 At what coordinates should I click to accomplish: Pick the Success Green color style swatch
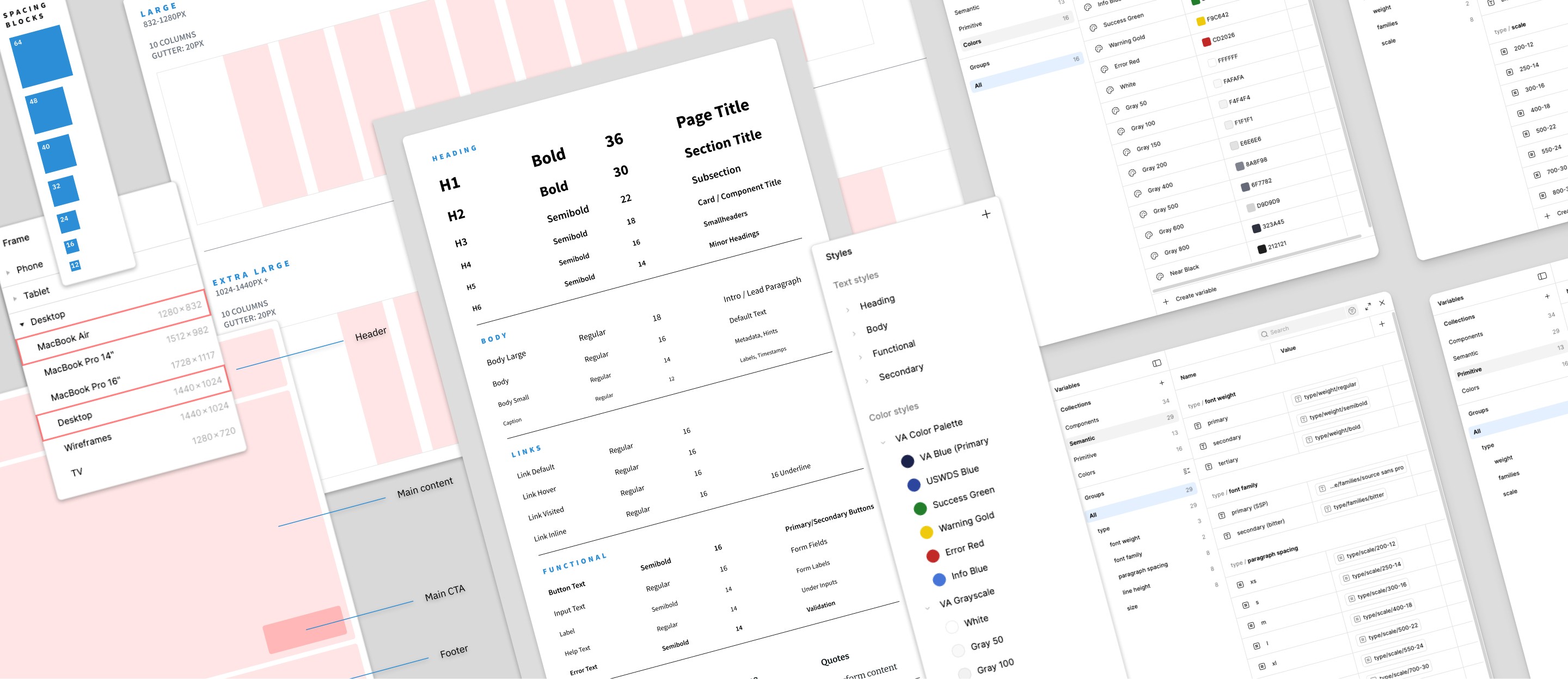pyautogui.click(x=920, y=508)
